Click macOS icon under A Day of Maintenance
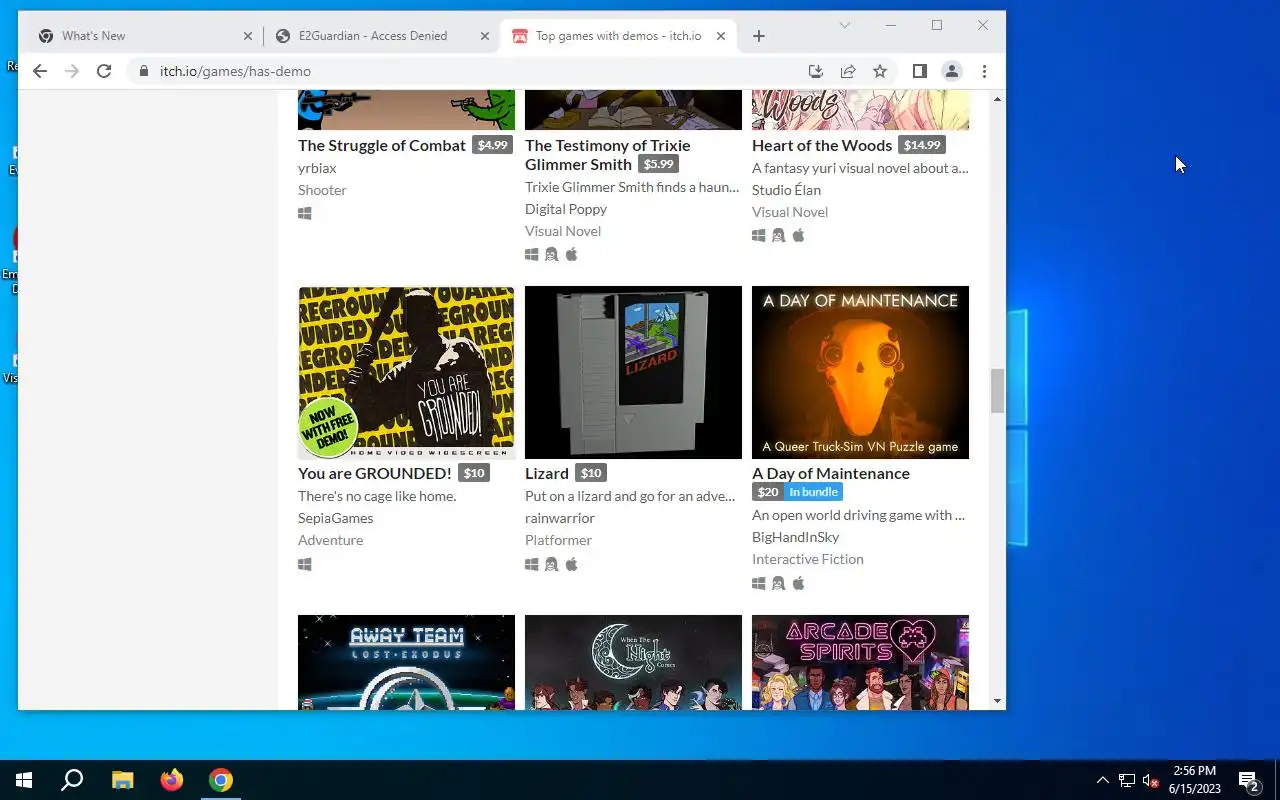Image resolution: width=1280 pixels, height=800 pixels. pos(798,583)
